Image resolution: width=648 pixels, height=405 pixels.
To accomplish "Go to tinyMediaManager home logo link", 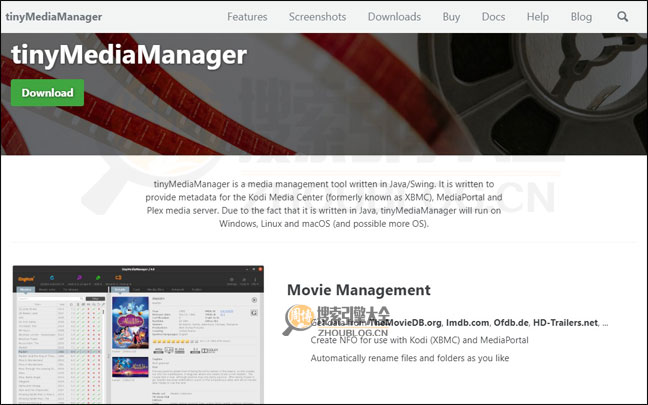I will [54, 17].
